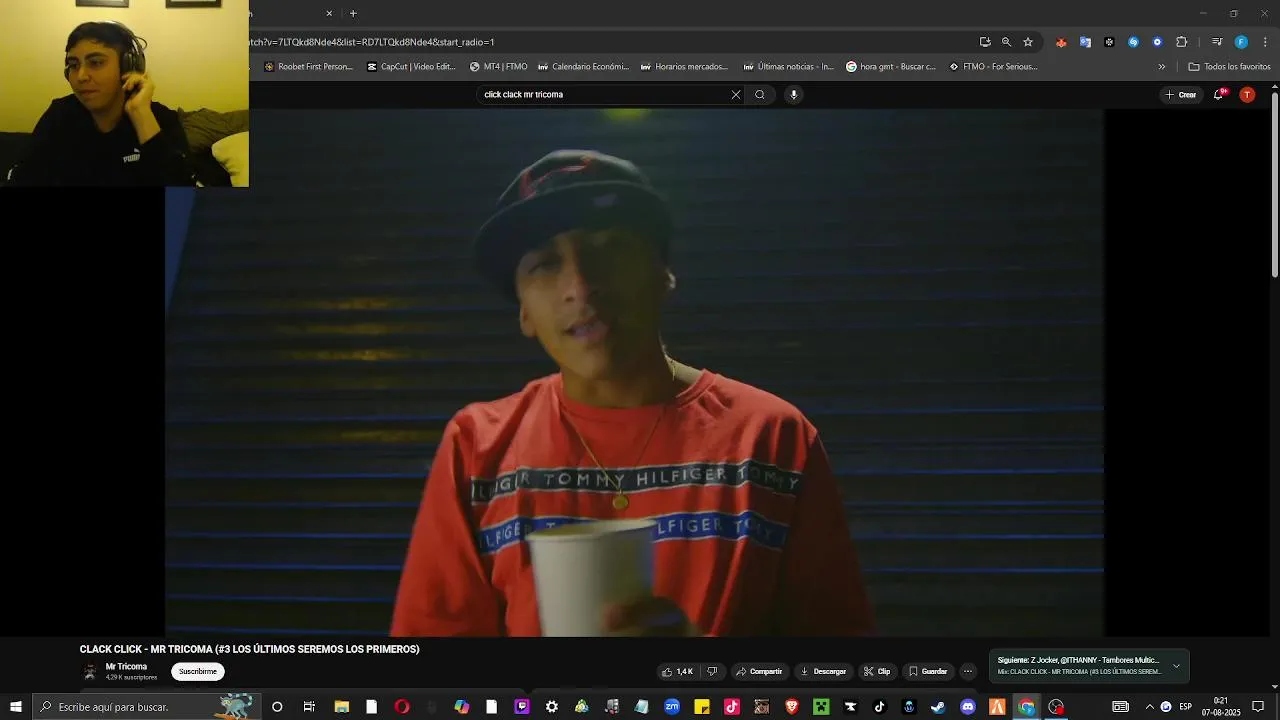Start voice search with microphone icon
Viewport: 1280px width, 720px height.
tap(794, 95)
